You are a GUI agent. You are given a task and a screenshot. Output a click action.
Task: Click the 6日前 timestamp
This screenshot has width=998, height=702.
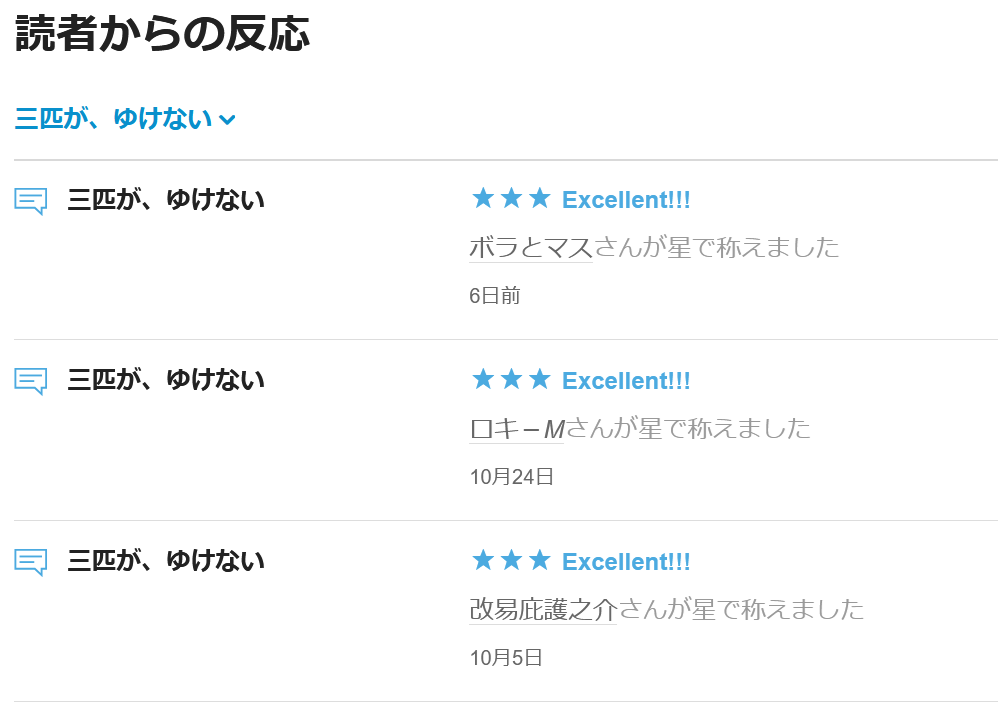click(495, 295)
